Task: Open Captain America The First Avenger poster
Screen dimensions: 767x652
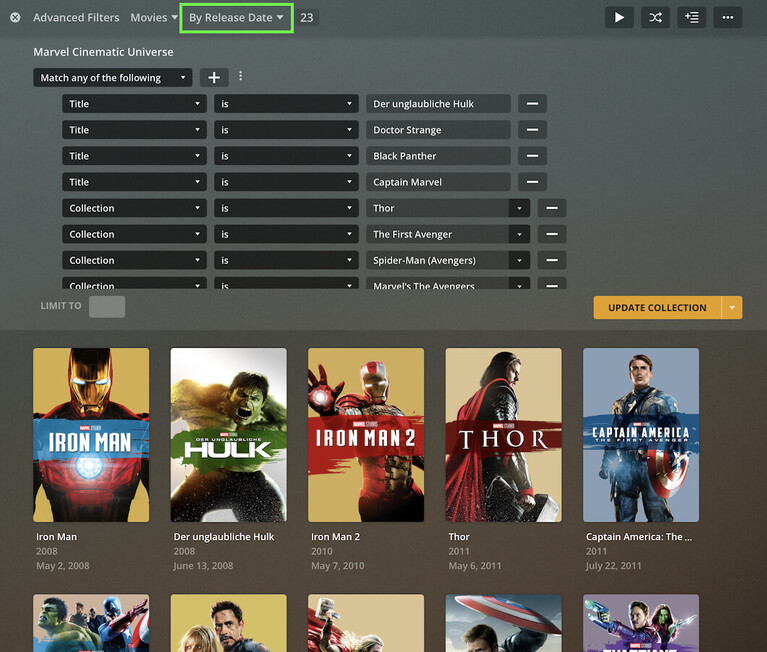Action: click(x=641, y=435)
